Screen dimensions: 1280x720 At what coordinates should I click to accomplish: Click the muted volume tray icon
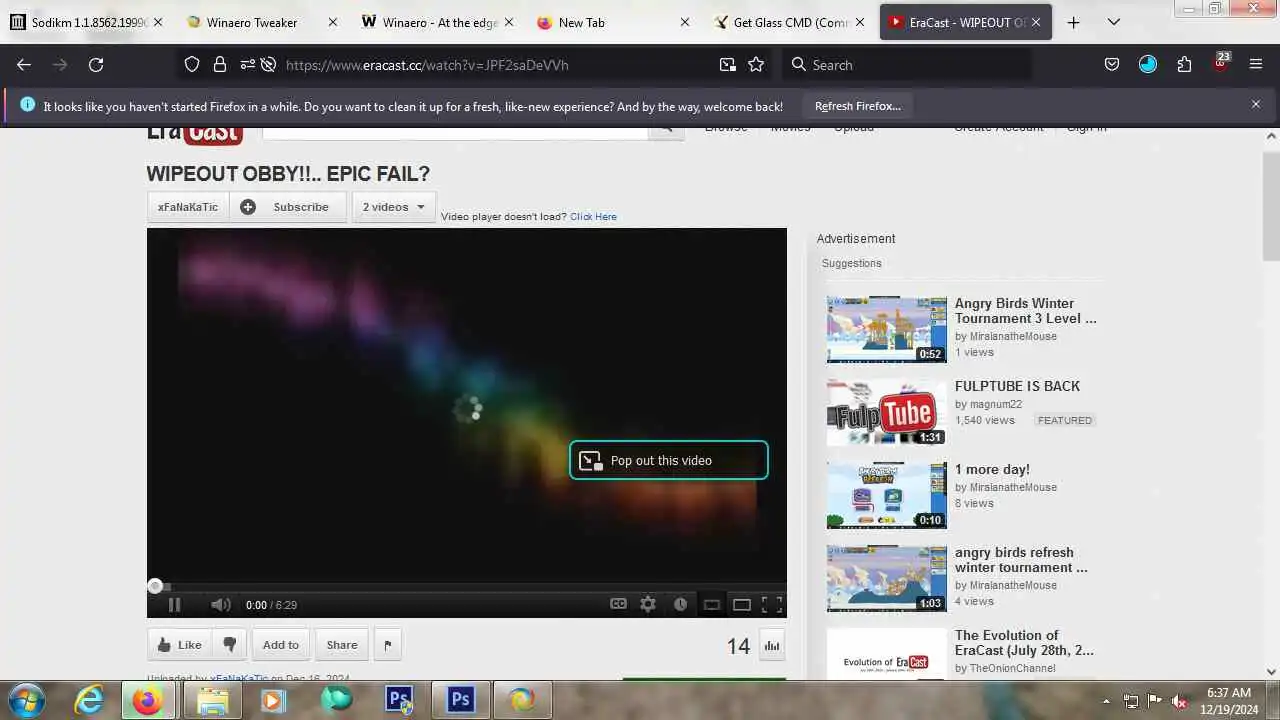[x=1179, y=701]
